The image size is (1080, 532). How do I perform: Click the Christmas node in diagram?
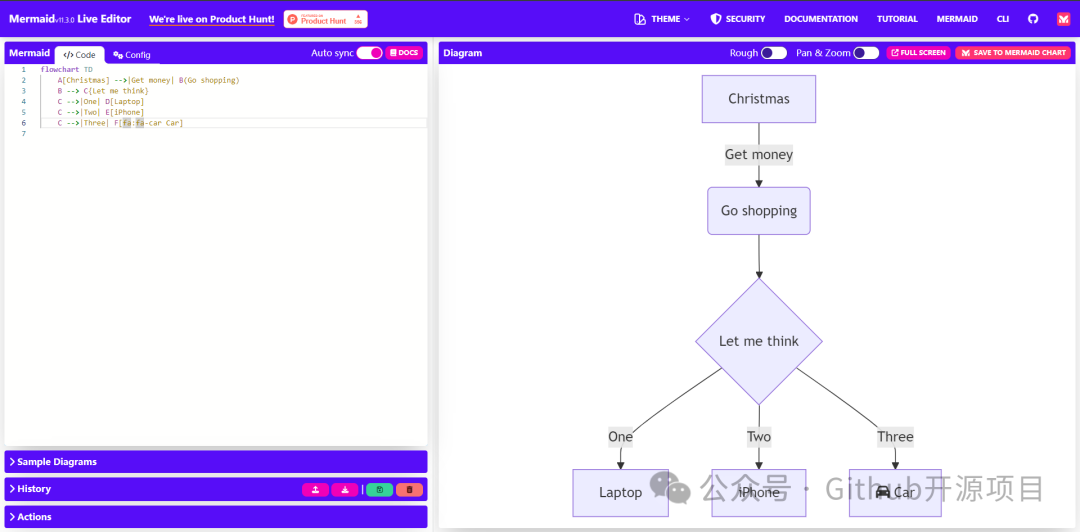pyautogui.click(x=758, y=99)
